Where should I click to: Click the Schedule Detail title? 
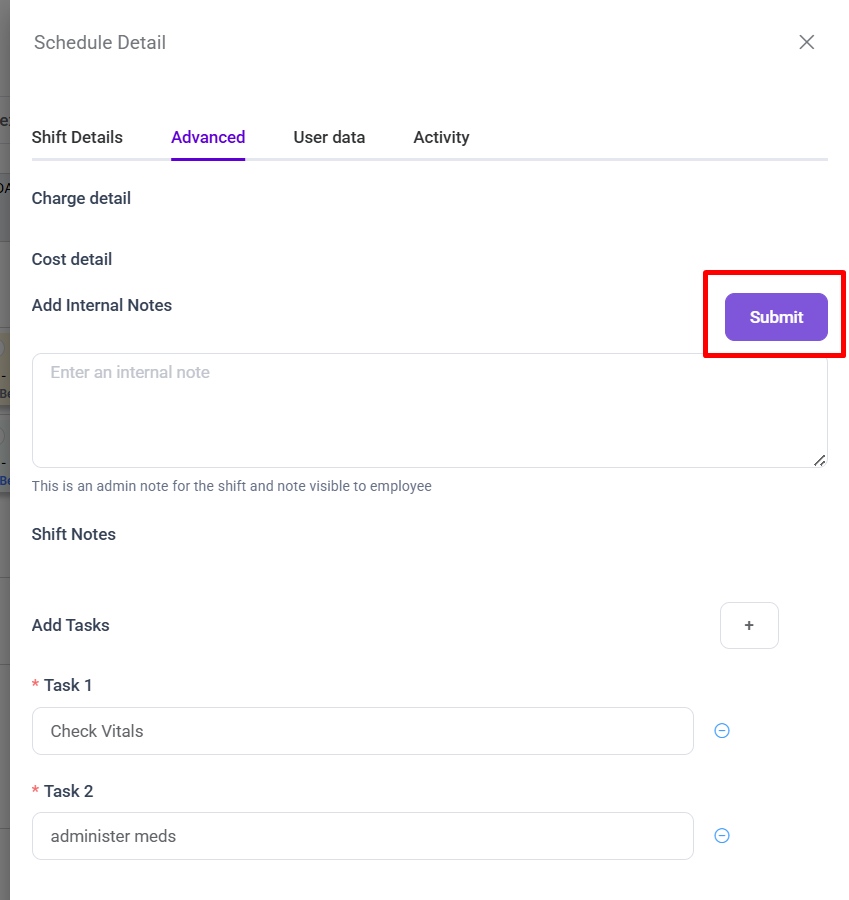pos(100,42)
